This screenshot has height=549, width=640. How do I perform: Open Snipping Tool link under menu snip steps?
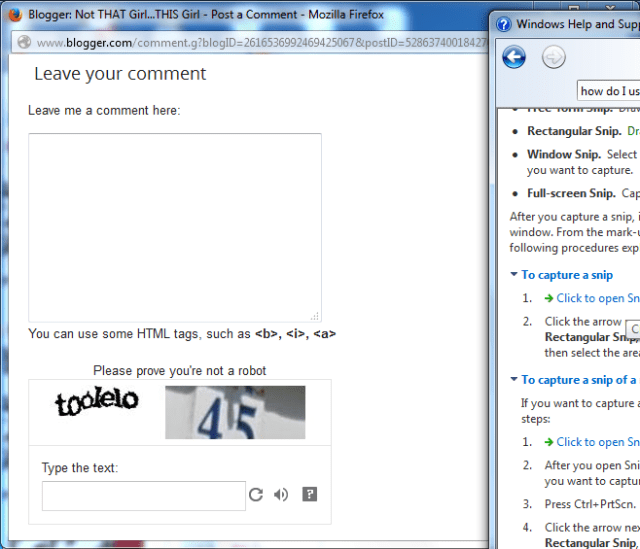pos(597,442)
